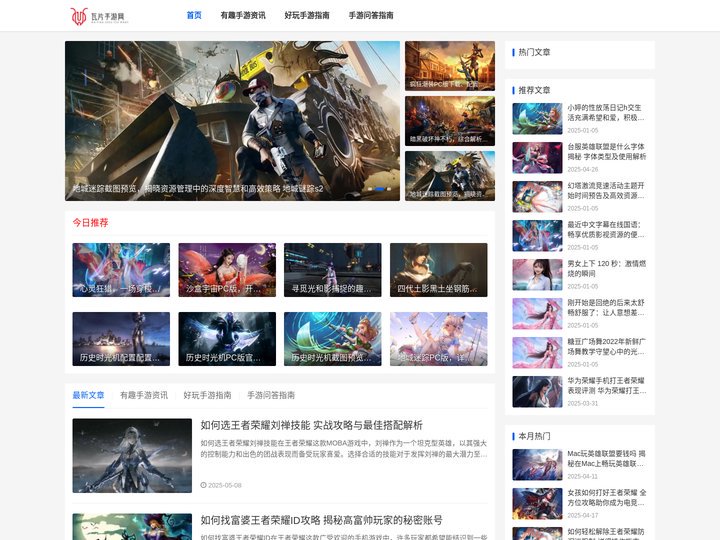
Task: Open the 地城迷踪PC版 anime girl card
Action: tap(439, 339)
